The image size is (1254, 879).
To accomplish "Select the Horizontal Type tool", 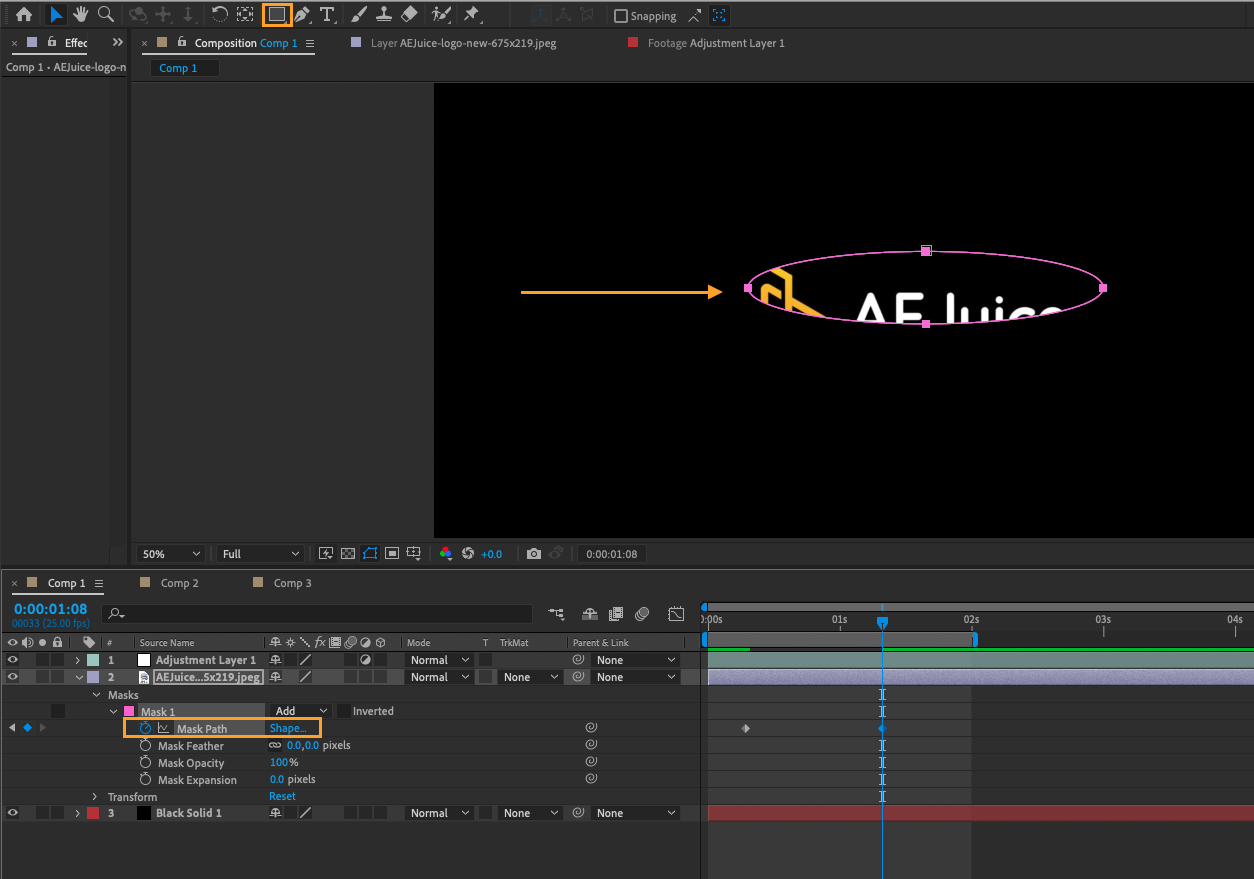I will 326,15.
